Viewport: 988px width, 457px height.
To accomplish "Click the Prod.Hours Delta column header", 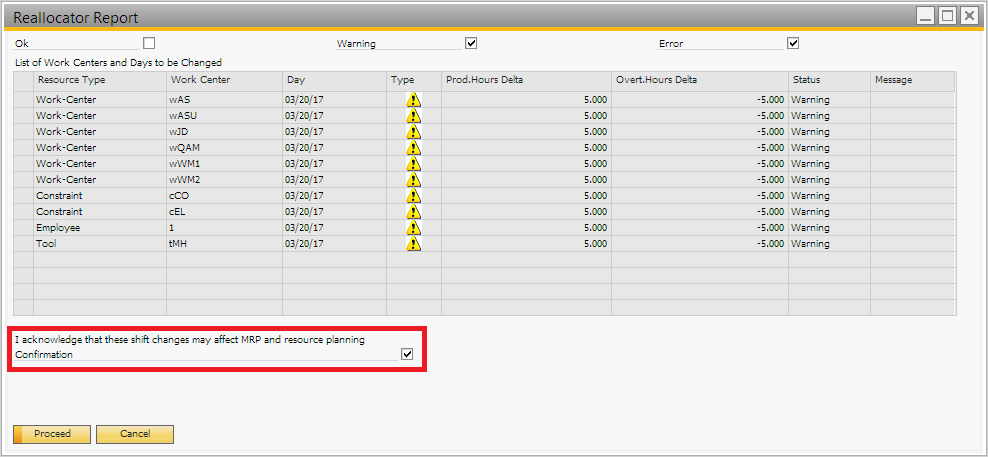I will pos(525,80).
